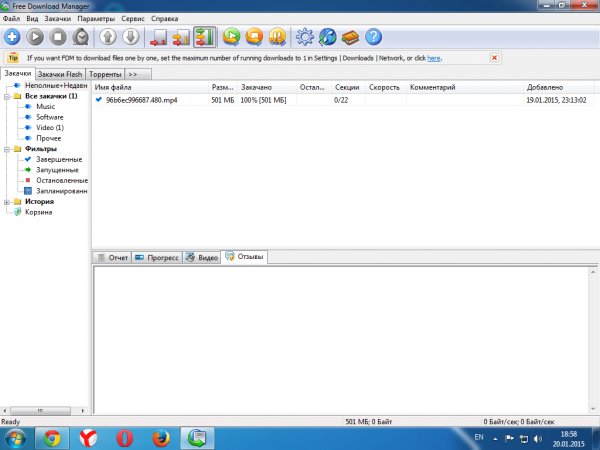This screenshot has height=450, width=600.
Task: Open the Прогресс tab in bottom panel
Action: [x=157, y=258]
